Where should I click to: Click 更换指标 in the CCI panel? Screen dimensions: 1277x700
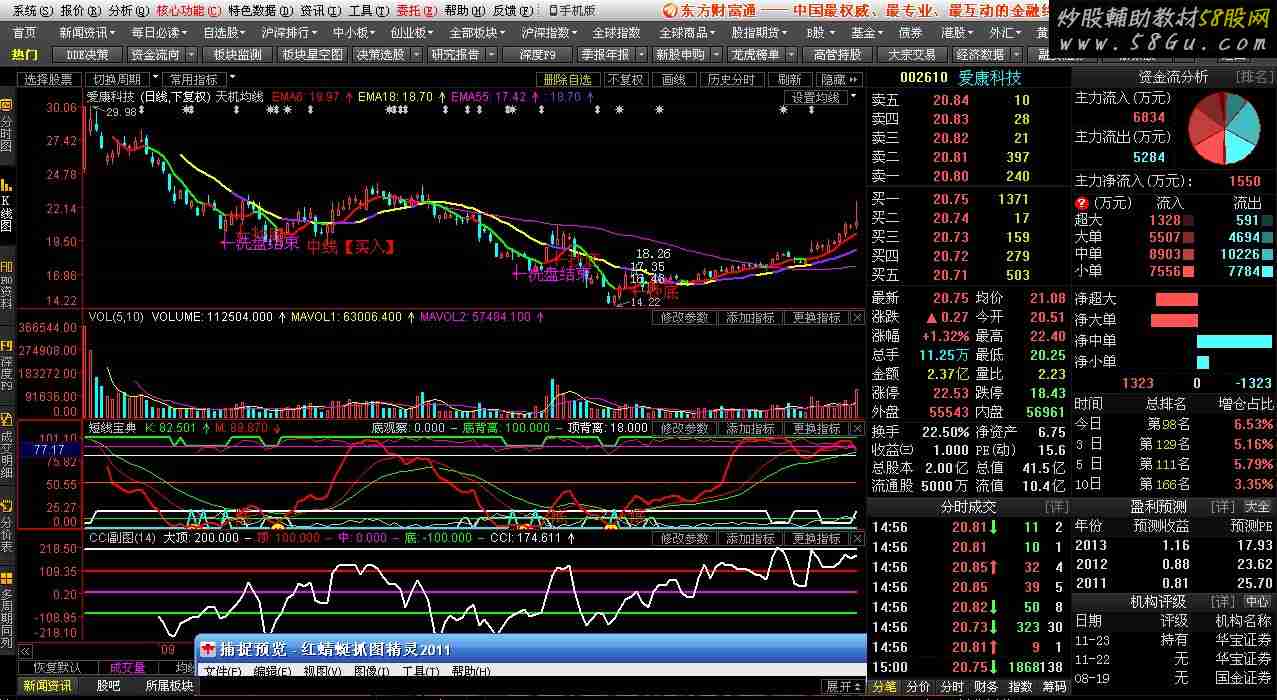816,538
